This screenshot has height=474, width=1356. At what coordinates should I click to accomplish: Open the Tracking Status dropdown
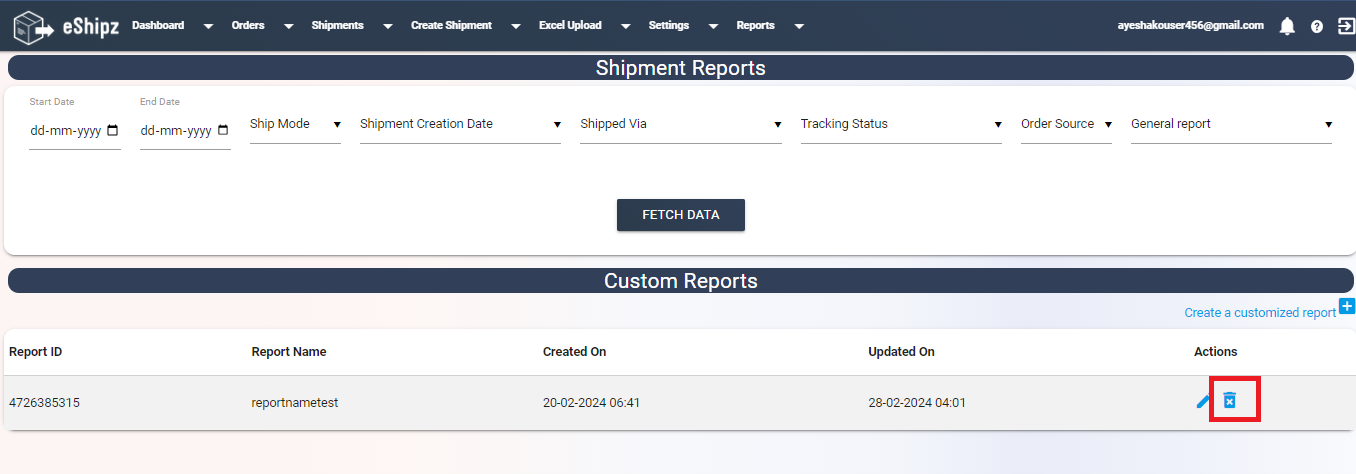pos(901,125)
